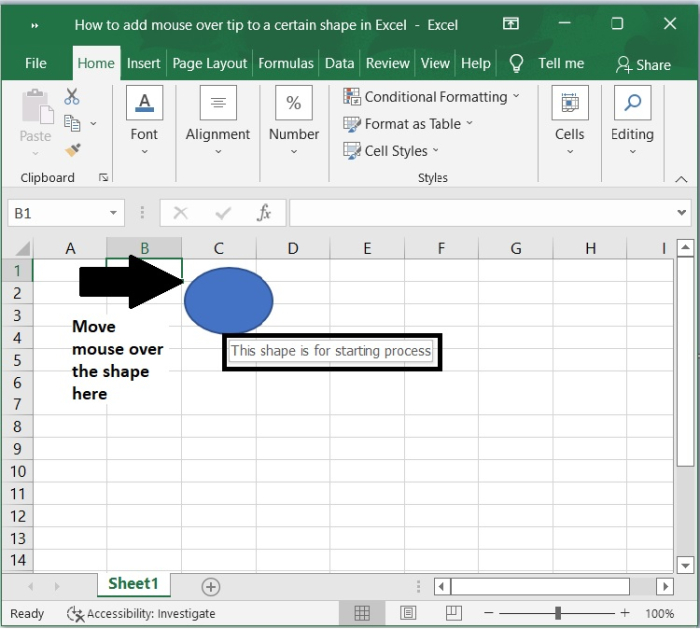Viewport: 700px width, 629px height.
Task: Switch to the Review tab
Action: click(x=388, y=63)
